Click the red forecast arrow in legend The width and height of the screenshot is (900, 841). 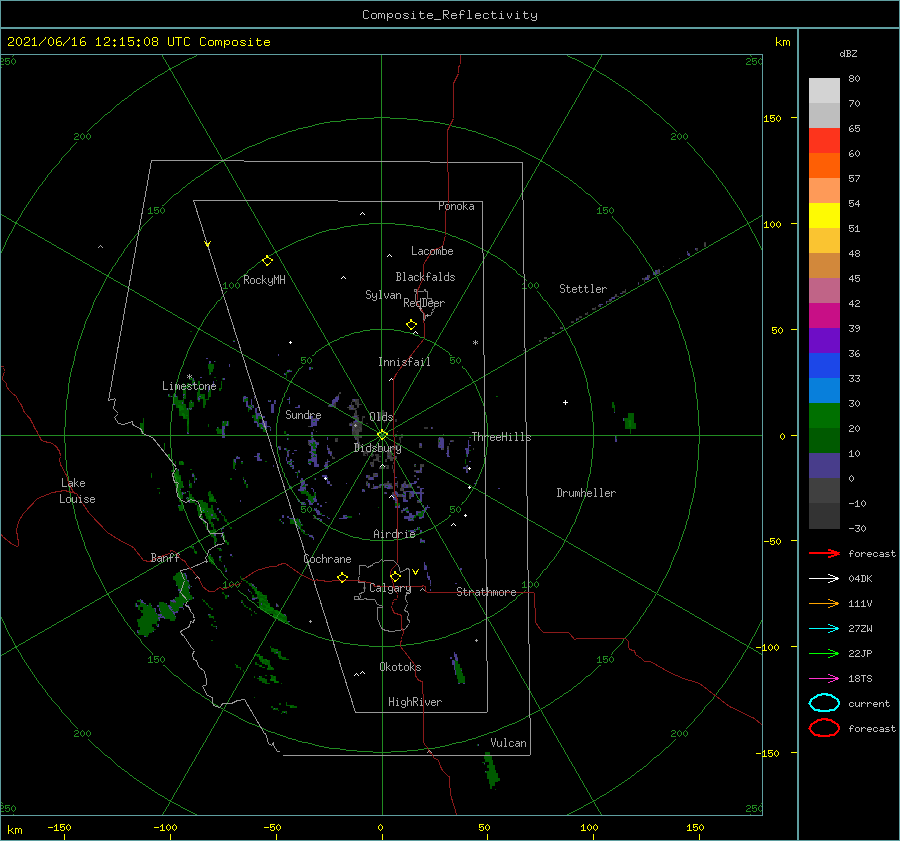824,553
